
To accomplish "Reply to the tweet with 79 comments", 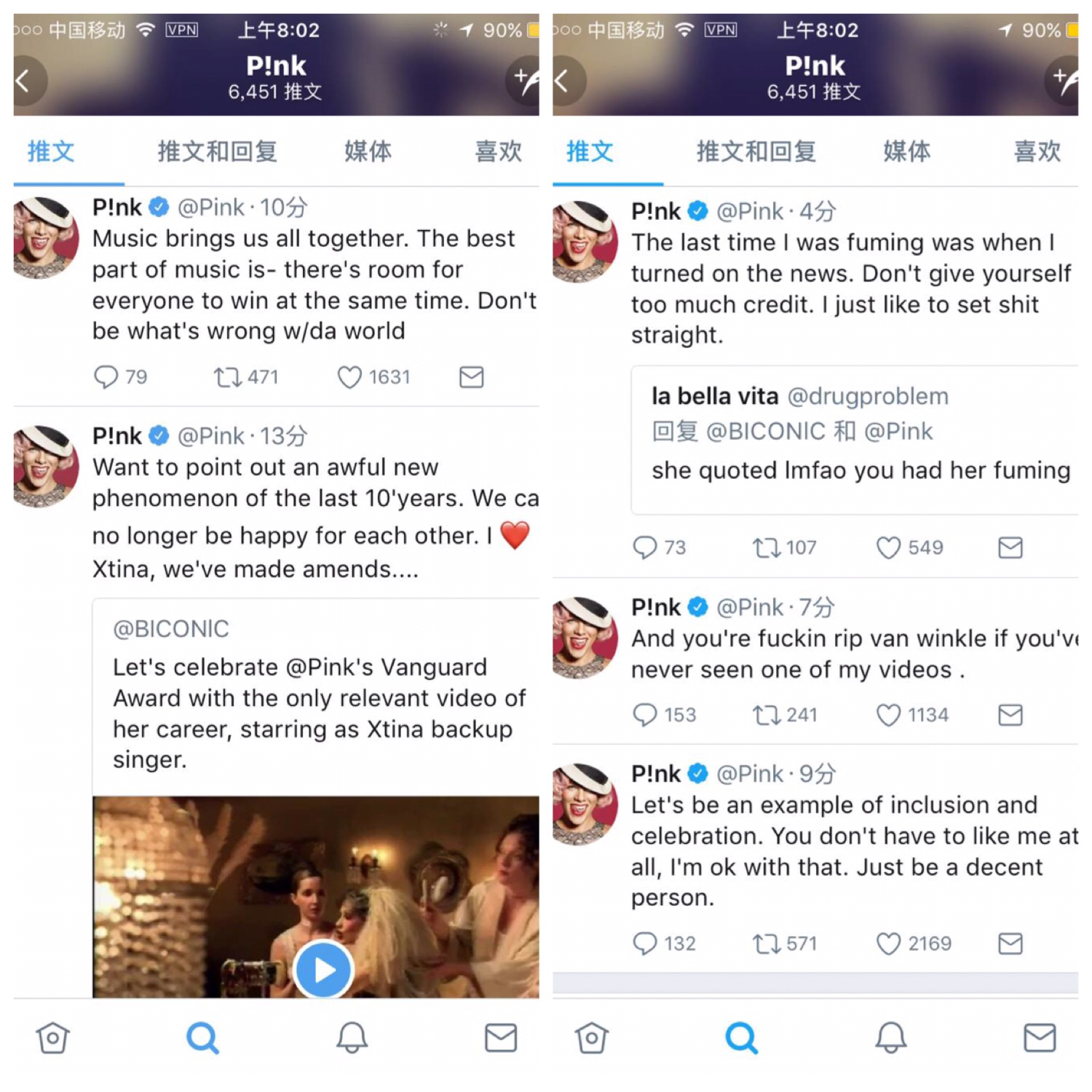I will click(106, 377).
